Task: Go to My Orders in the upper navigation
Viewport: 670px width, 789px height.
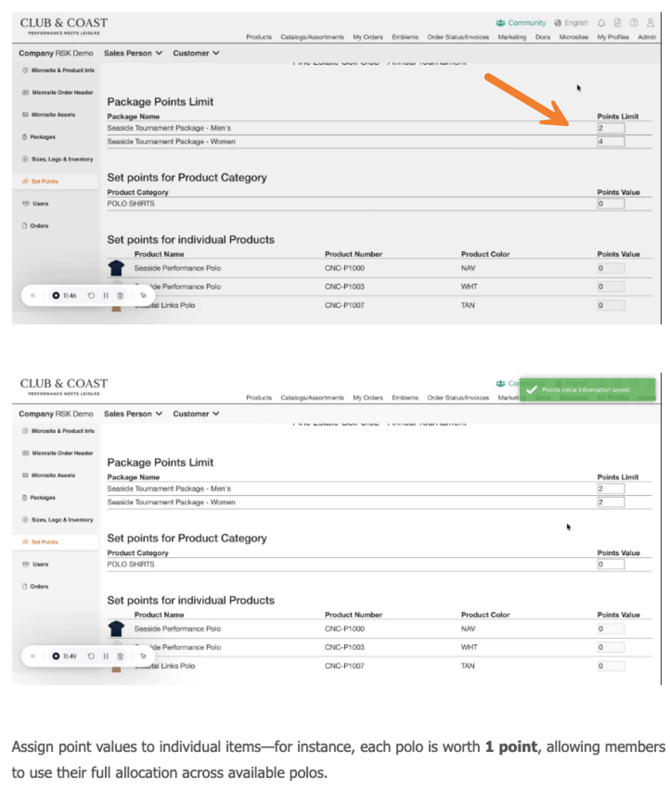Action: (368, 37)
